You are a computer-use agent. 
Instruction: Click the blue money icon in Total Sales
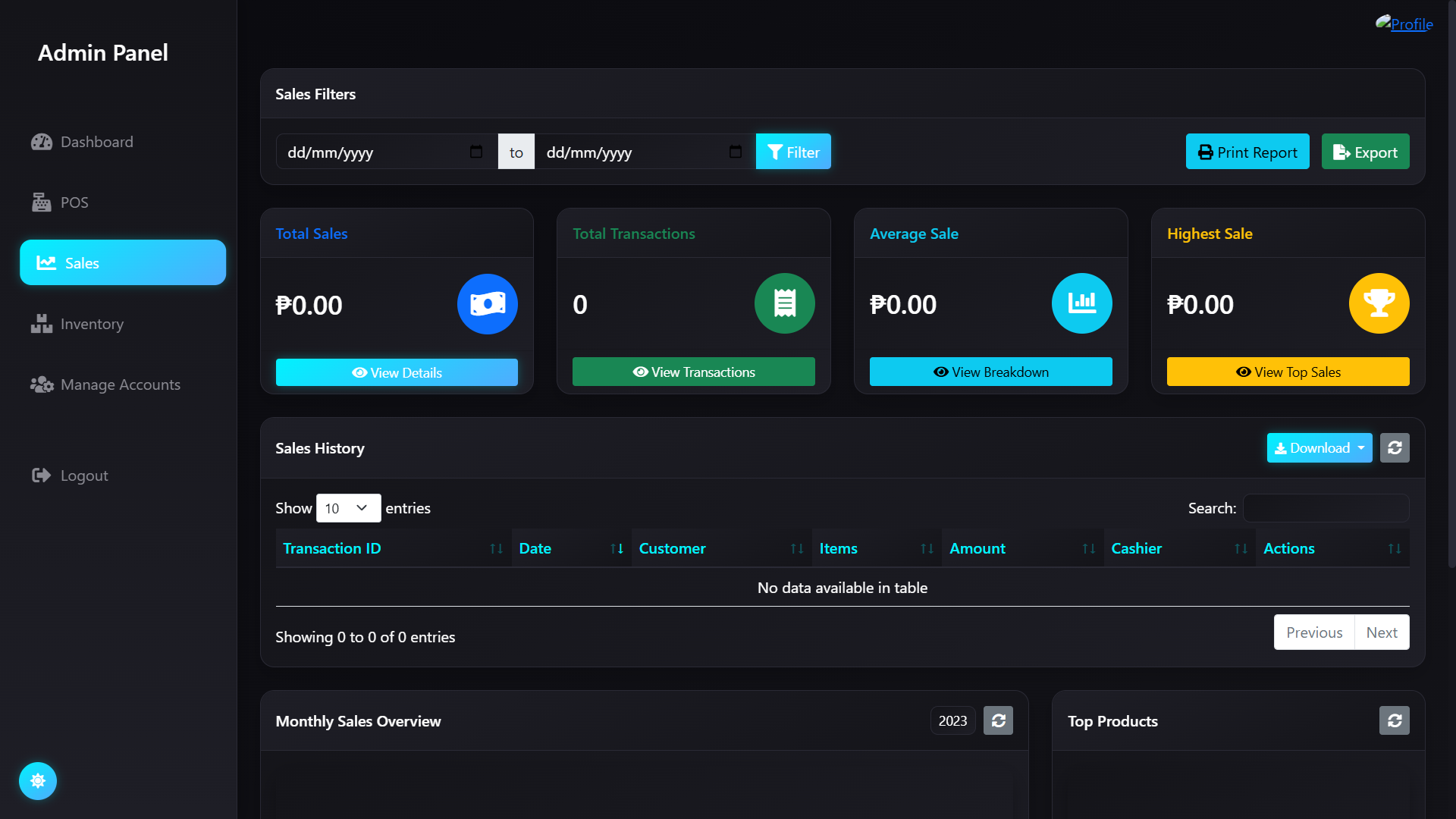(487, 304)
